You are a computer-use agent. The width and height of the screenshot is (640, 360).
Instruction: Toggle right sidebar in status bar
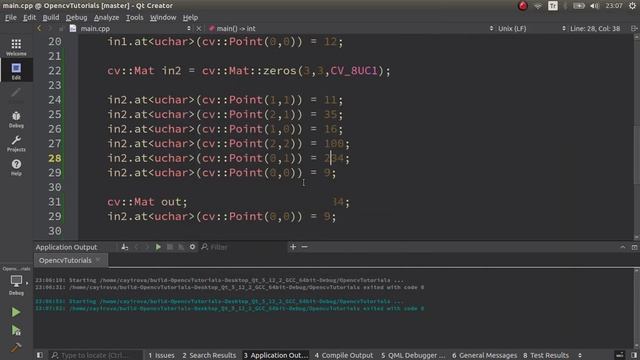pos(634,355)
